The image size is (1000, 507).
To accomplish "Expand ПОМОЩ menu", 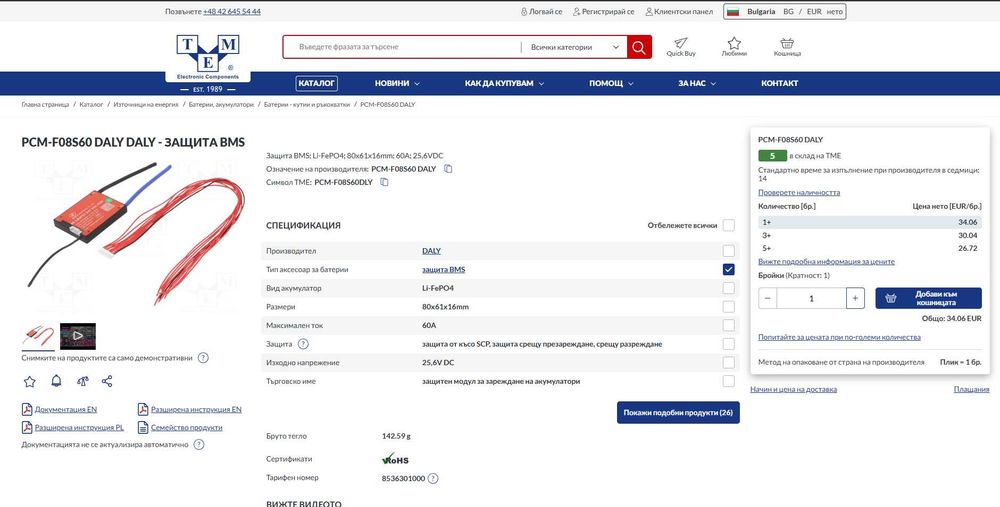I will [x=611, y=84].
